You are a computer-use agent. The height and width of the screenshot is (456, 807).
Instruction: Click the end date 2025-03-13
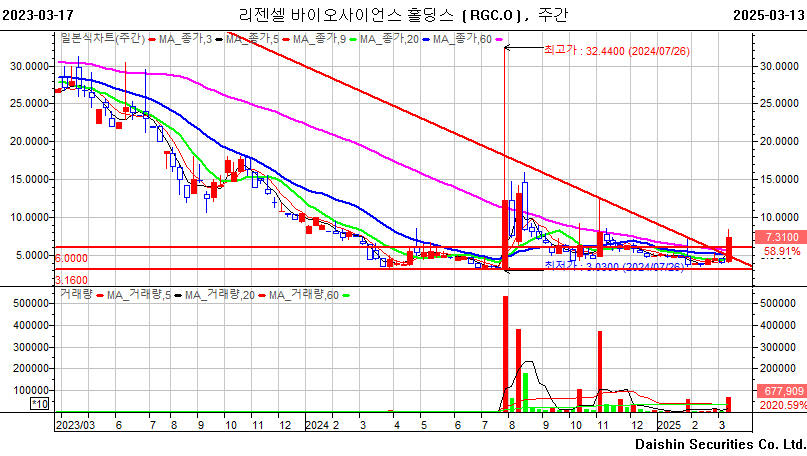tap(769, 15)
